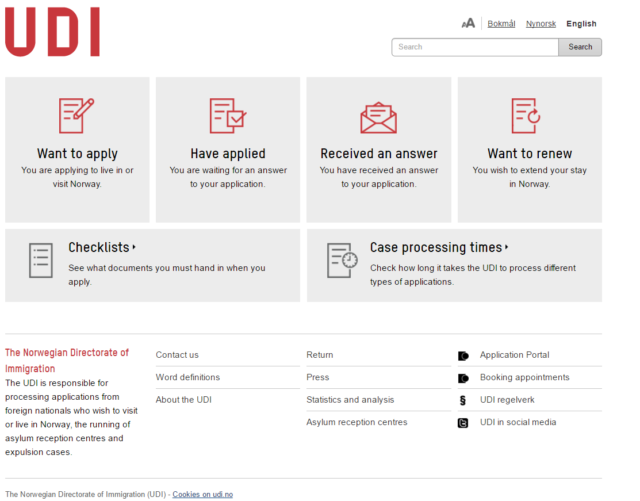Click the Checklists list document icon
Viewport: 640px width, 501px height.
coord(41,261)
